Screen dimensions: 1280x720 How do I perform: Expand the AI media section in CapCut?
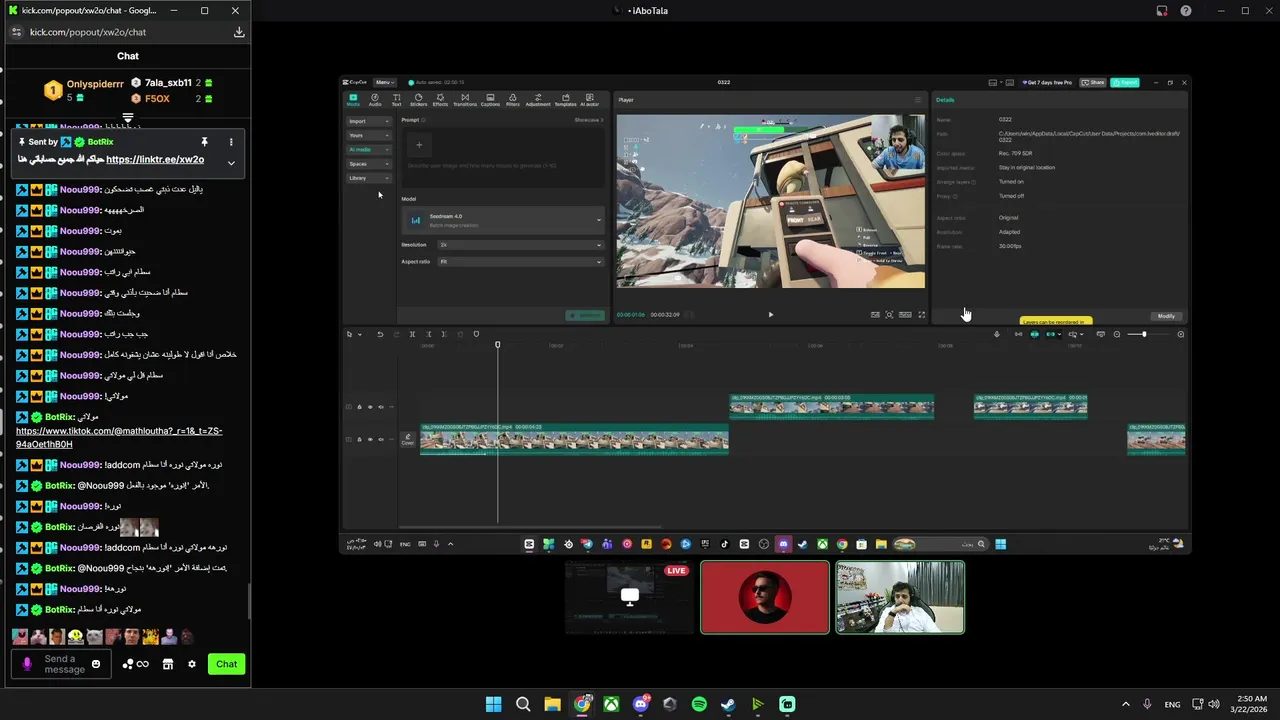click(x=369, y=149)
